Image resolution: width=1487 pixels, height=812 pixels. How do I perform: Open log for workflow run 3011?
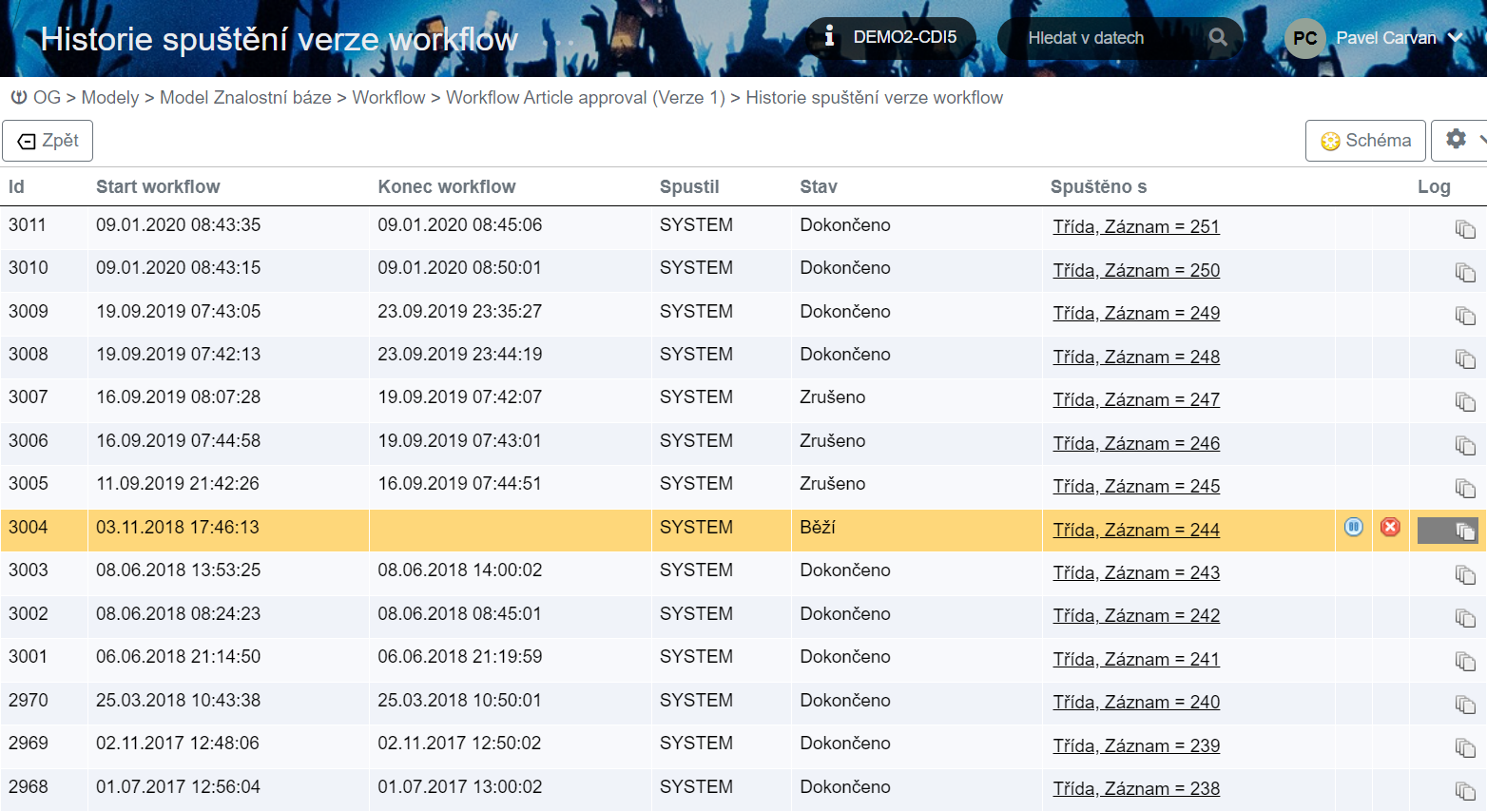coord(1465,229)
